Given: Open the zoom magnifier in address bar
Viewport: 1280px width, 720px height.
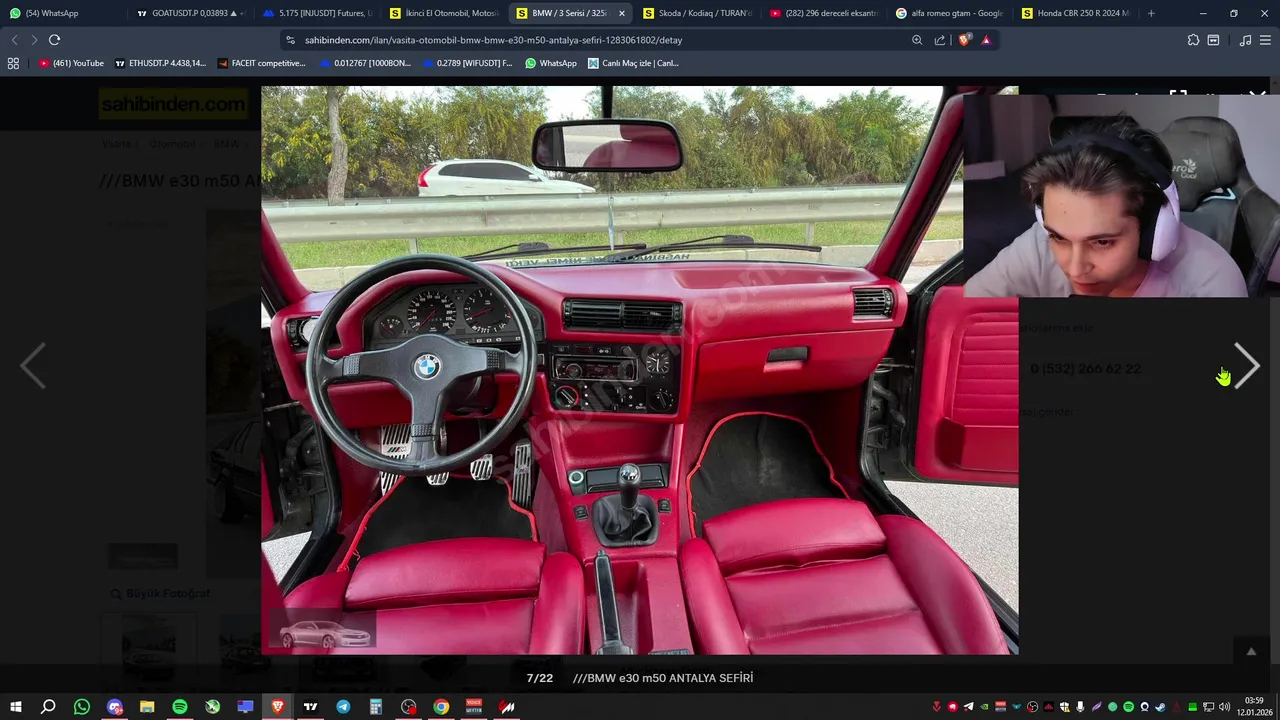Looking at the screenshot, I should point(917,40).
